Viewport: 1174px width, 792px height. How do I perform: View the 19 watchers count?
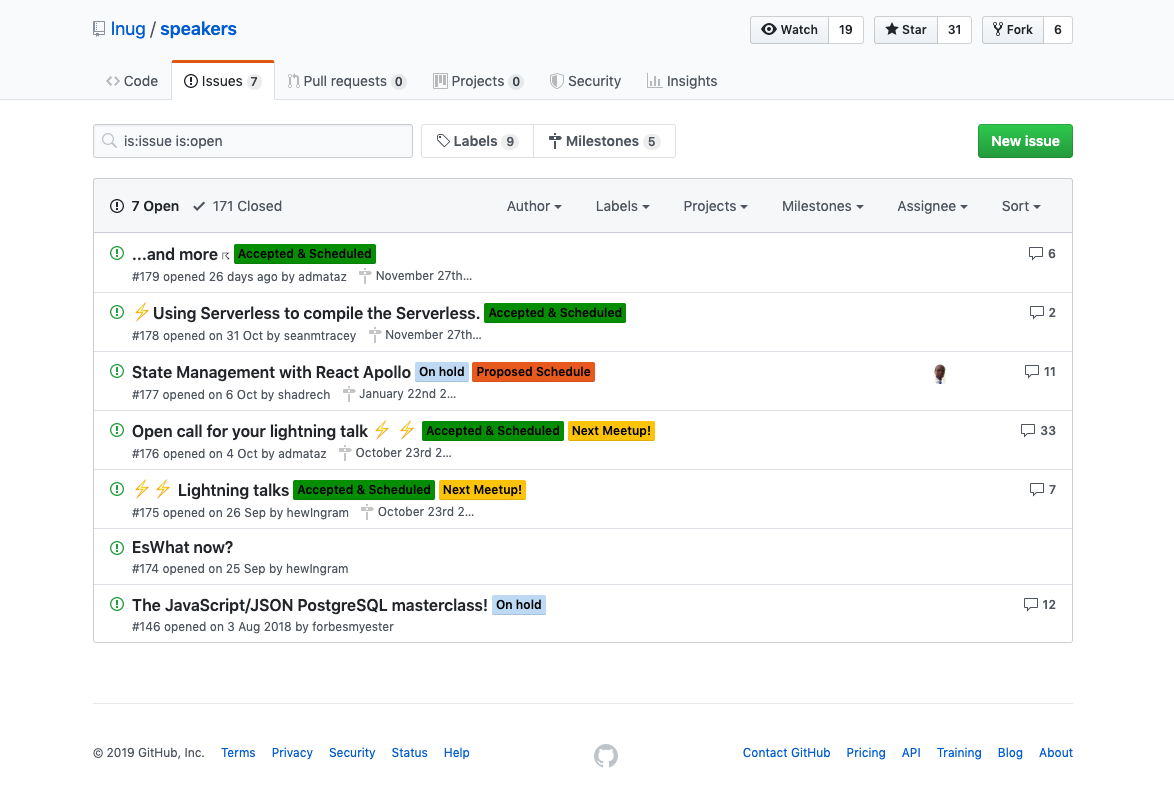click(x=846, y=30)
